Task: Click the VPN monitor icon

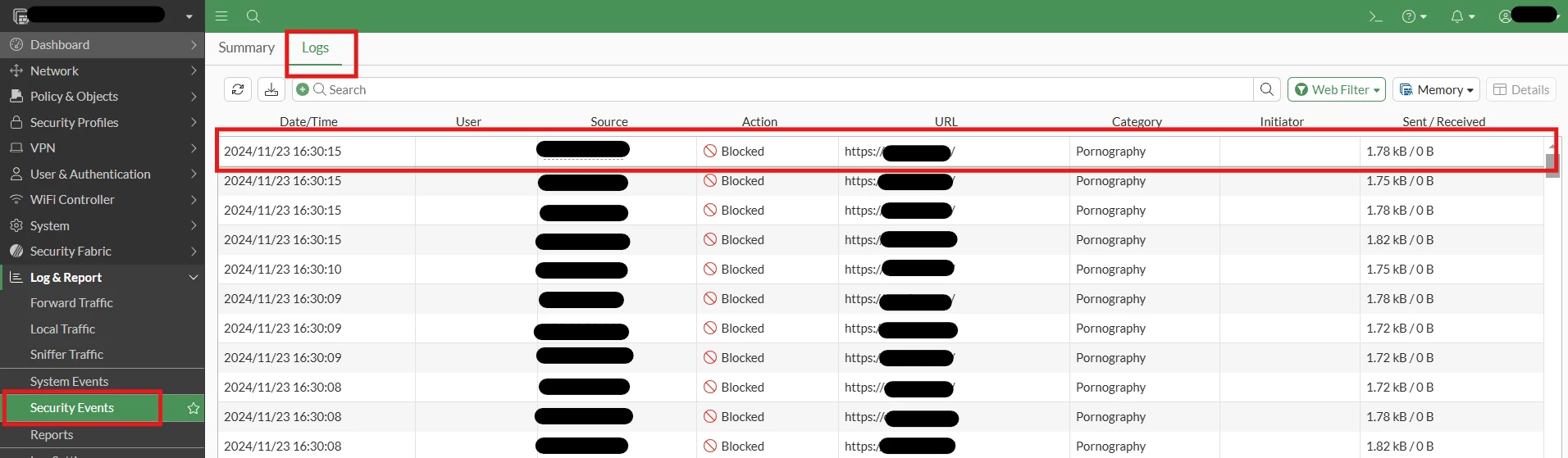Action: click(x=16, y=148)
